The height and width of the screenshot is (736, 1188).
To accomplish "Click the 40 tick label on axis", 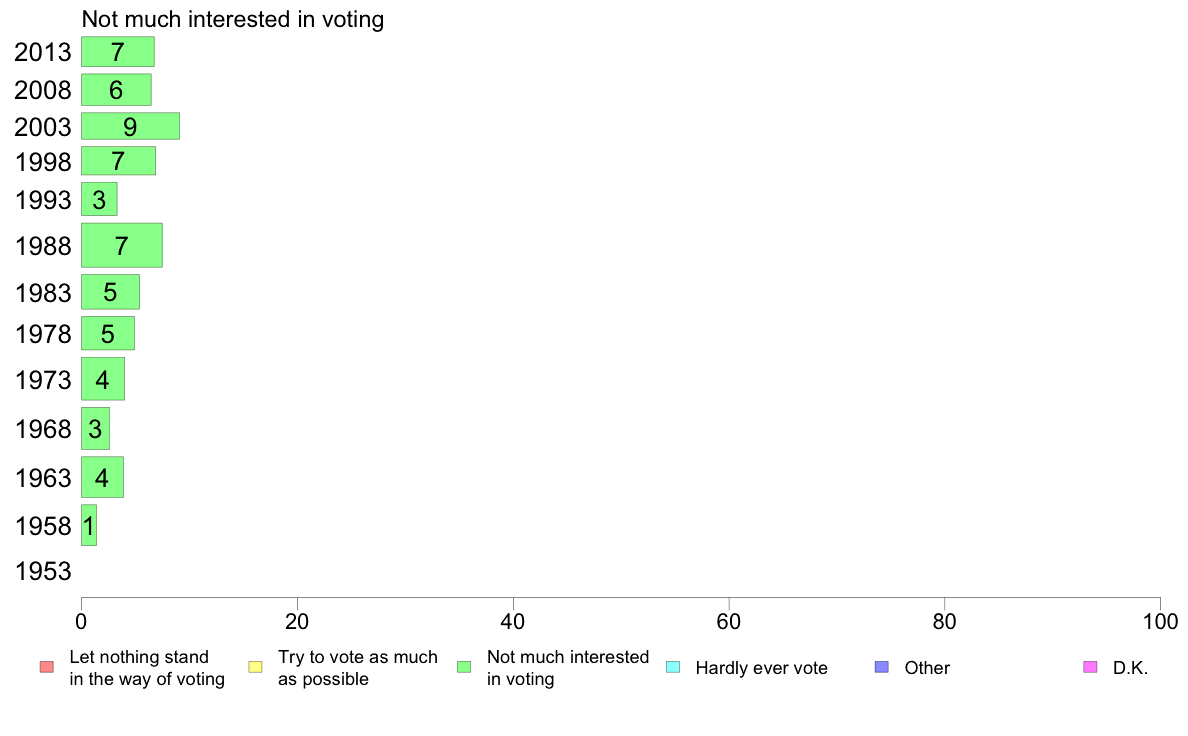I will click(x=513, y=622).
